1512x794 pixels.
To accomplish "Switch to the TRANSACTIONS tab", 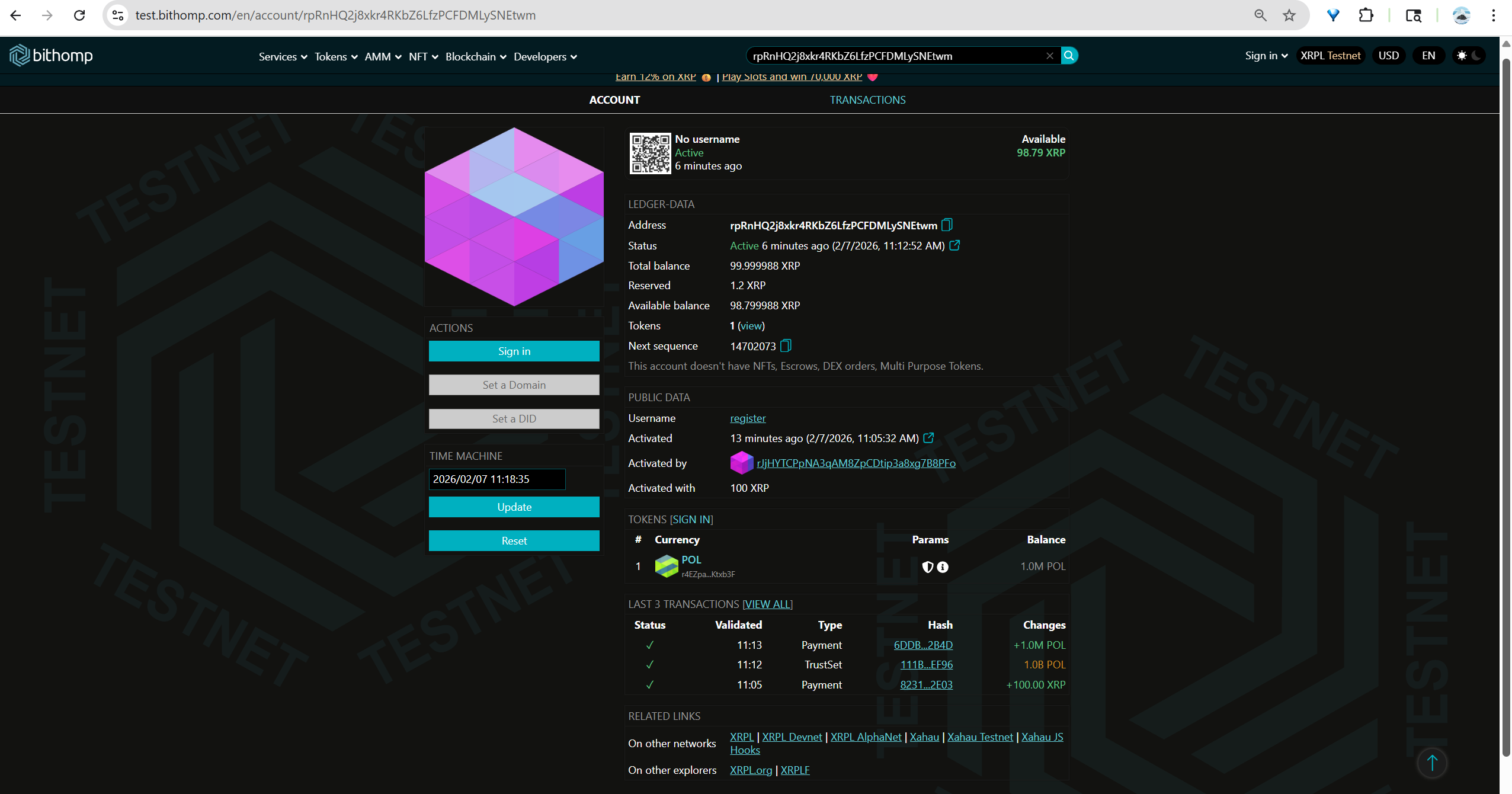I will [867, 100].
